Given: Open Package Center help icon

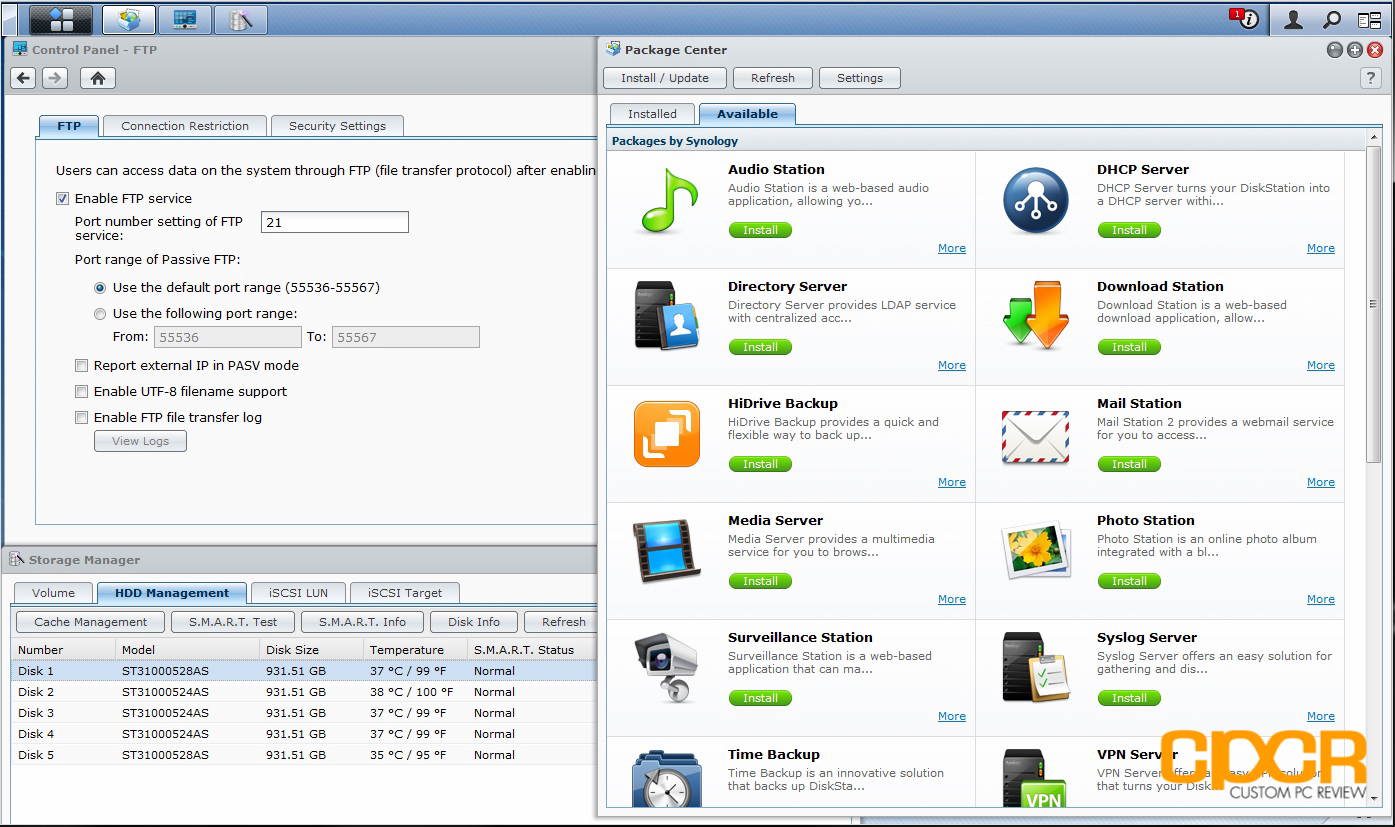Looking at the screenshot, I should point(1371,78).
